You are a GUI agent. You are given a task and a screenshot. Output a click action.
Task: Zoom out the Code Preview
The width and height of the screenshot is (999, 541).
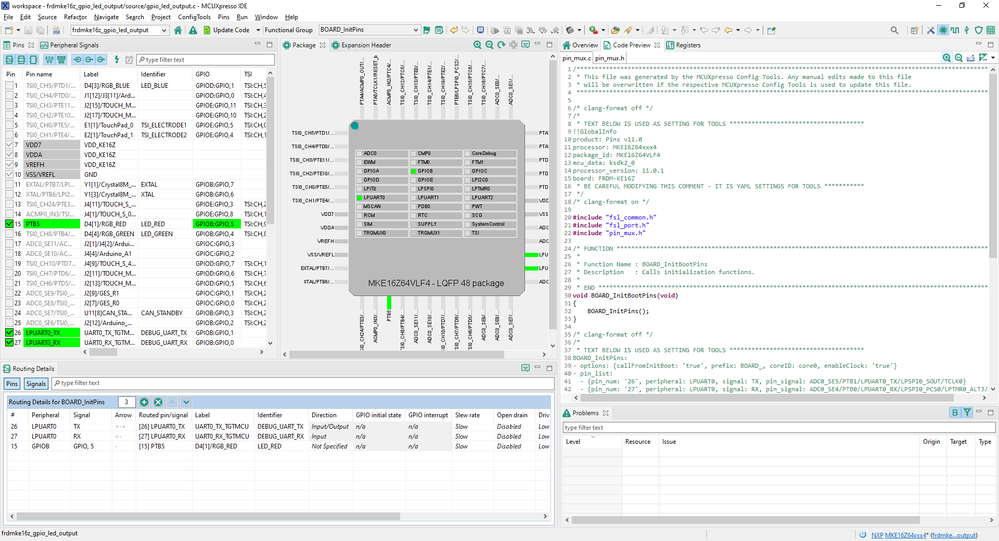tap(959, 58)
